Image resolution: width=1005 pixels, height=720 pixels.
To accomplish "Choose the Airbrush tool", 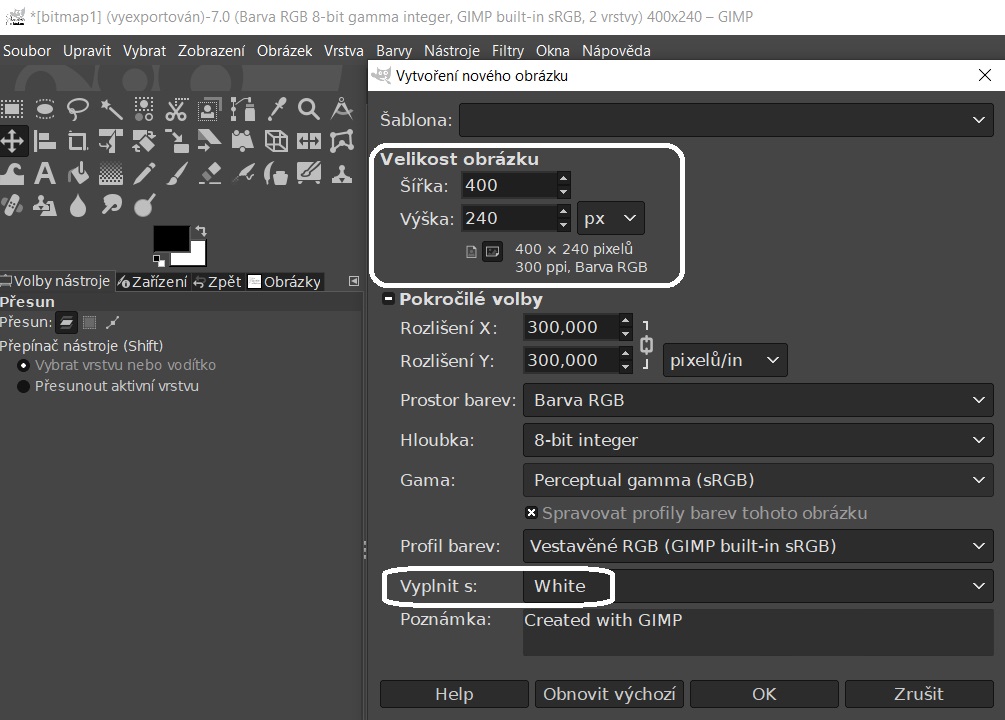I will pyautogui.click(x=242, y=174).
